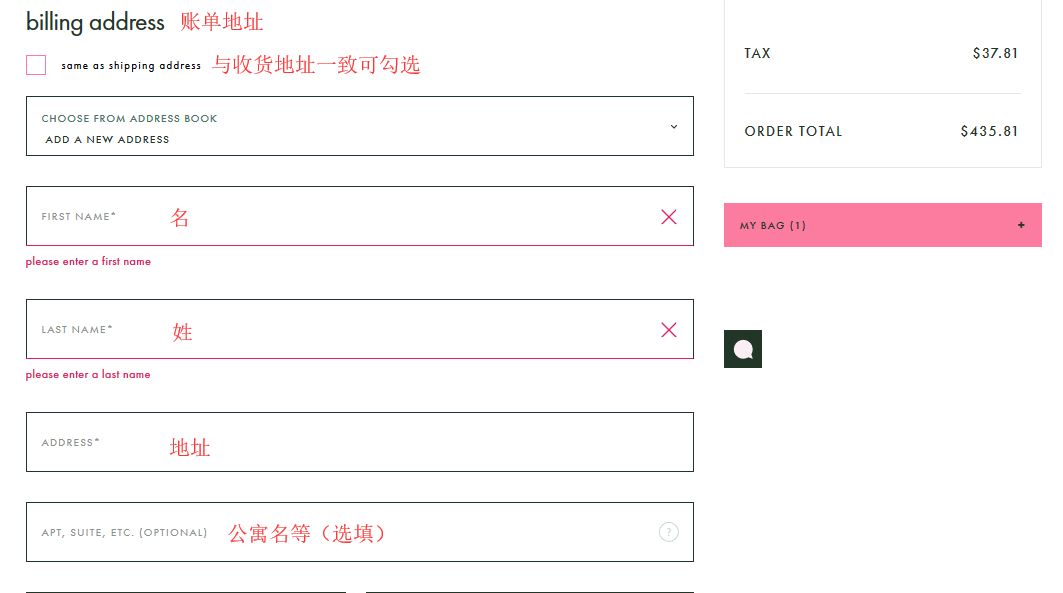Click the address book dropdown chevron arrow
1063x593 pixels.
tap(673, 127)
